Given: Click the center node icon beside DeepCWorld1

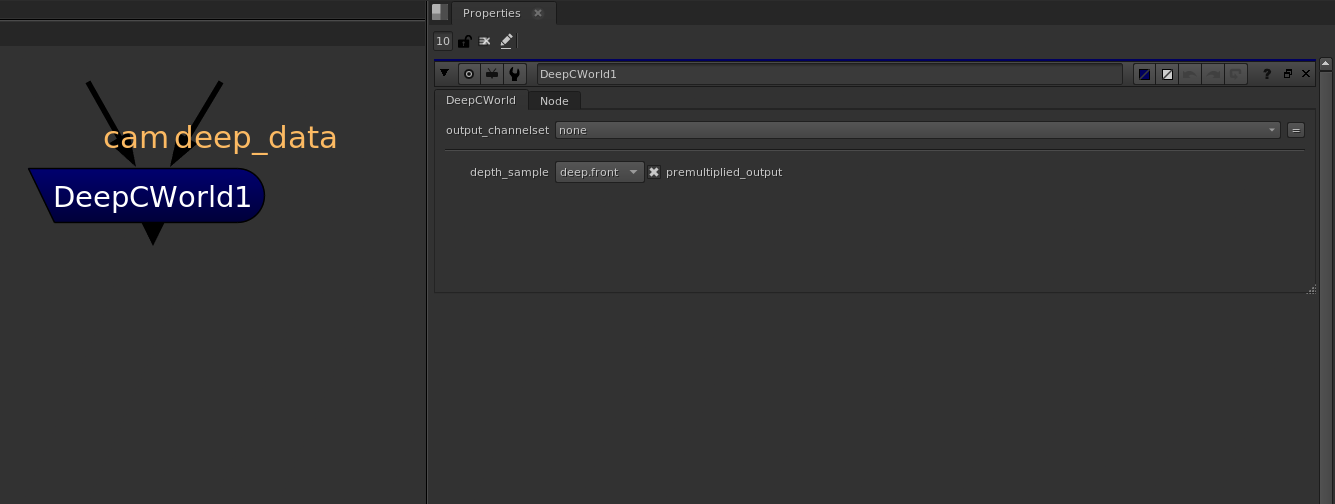Looking at the screenshot, I should tap(468, 74).
